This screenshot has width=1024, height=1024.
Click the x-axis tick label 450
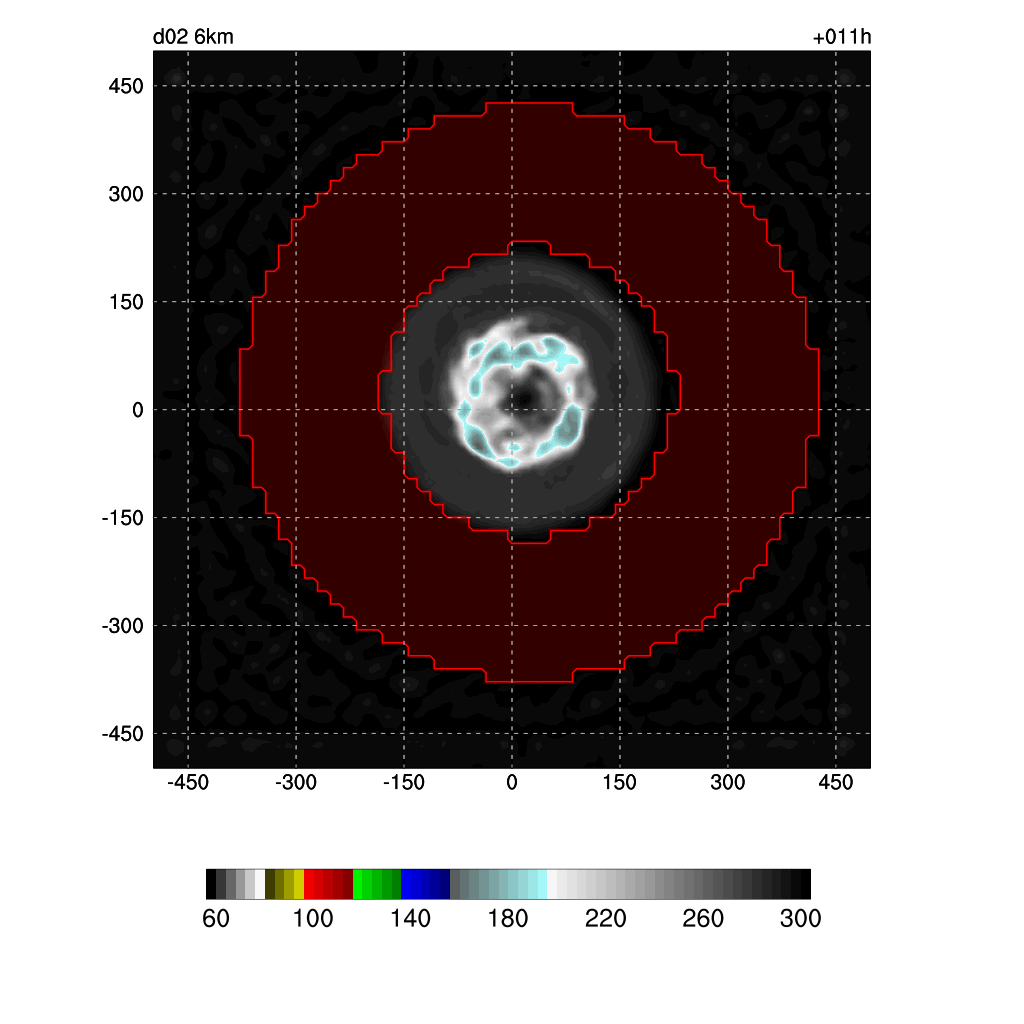(x=836, y=783)
